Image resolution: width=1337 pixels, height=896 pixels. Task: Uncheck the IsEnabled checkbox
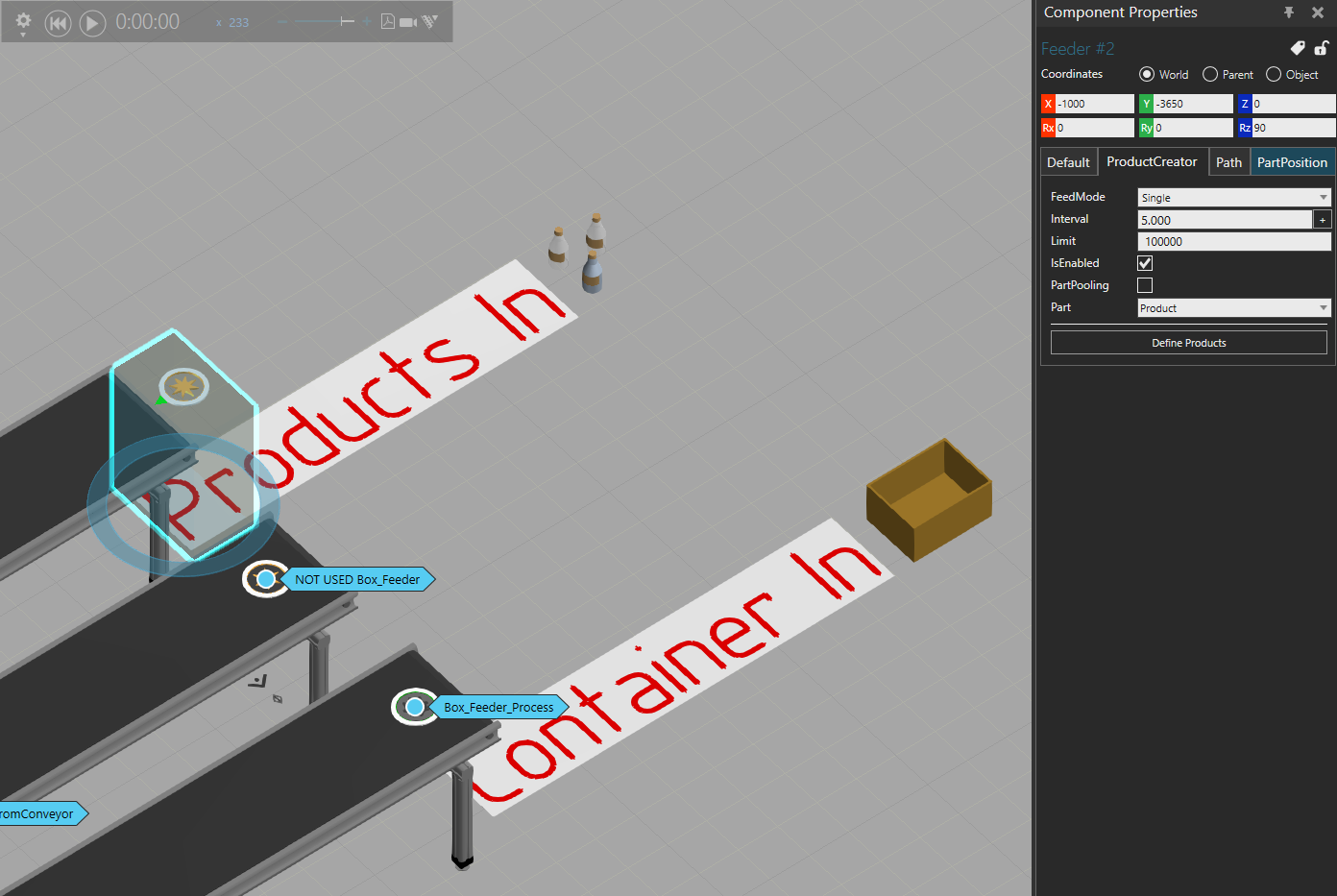(1145, 263)
